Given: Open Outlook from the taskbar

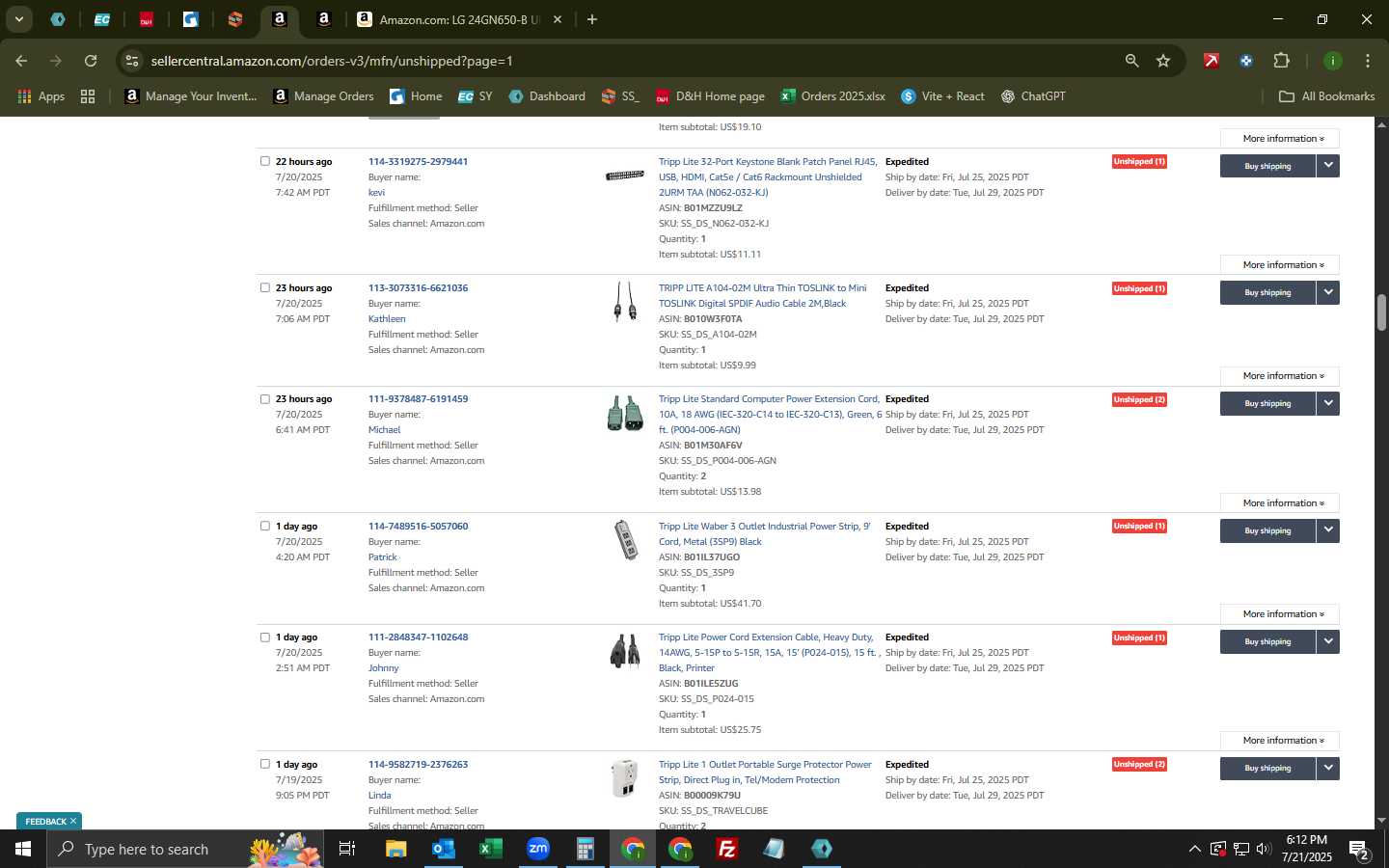Looking at the screenshot, I should pyautogui.click(x=443, y=849).
